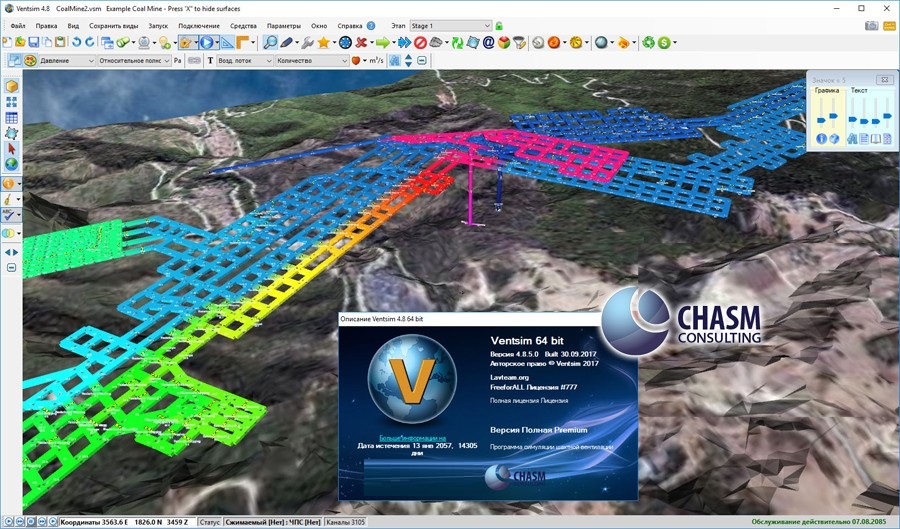Toggle the blue info graphics icon
The height and width of the screenshot is (529, 900).
[x=821, y=138]
